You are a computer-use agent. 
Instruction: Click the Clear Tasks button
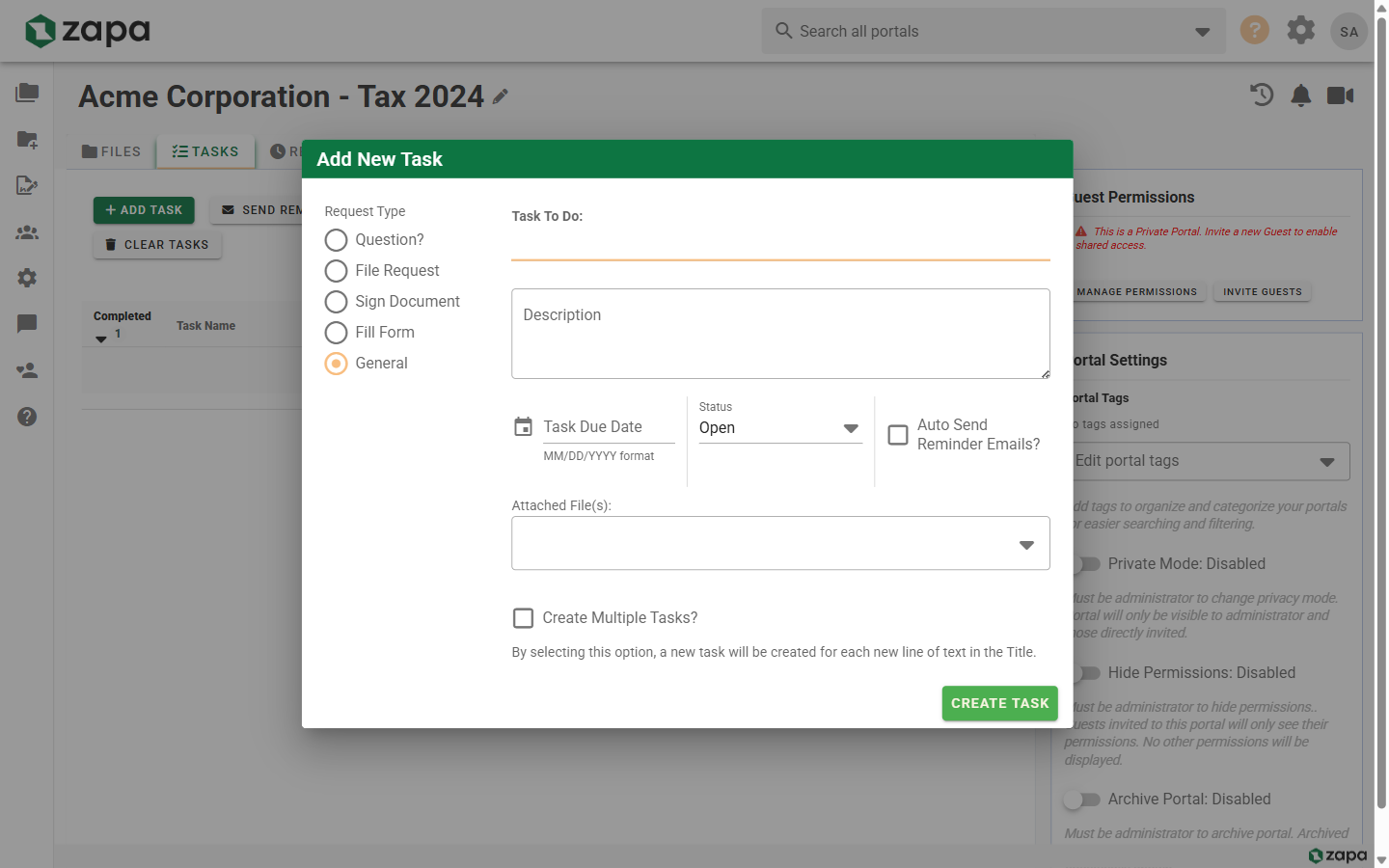(x=157, y=245)
